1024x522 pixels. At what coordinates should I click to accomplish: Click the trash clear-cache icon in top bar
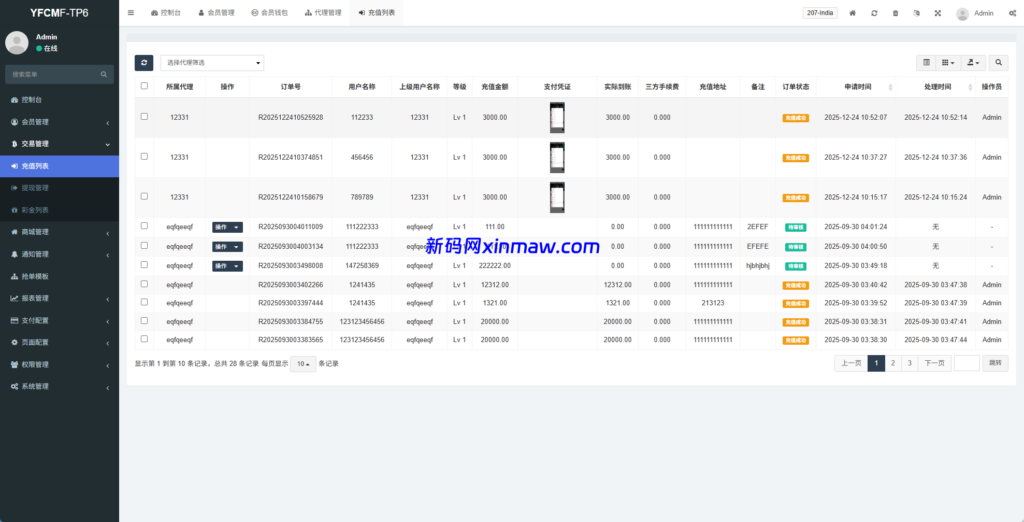tap(895, 13)
